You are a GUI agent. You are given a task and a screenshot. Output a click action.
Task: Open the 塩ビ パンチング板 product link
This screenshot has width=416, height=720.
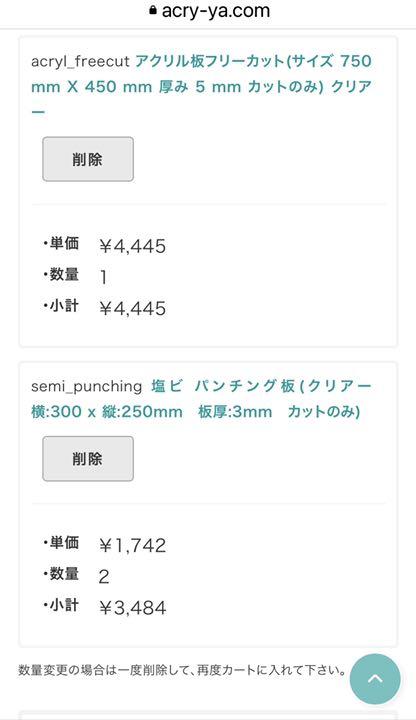point(201,399)
